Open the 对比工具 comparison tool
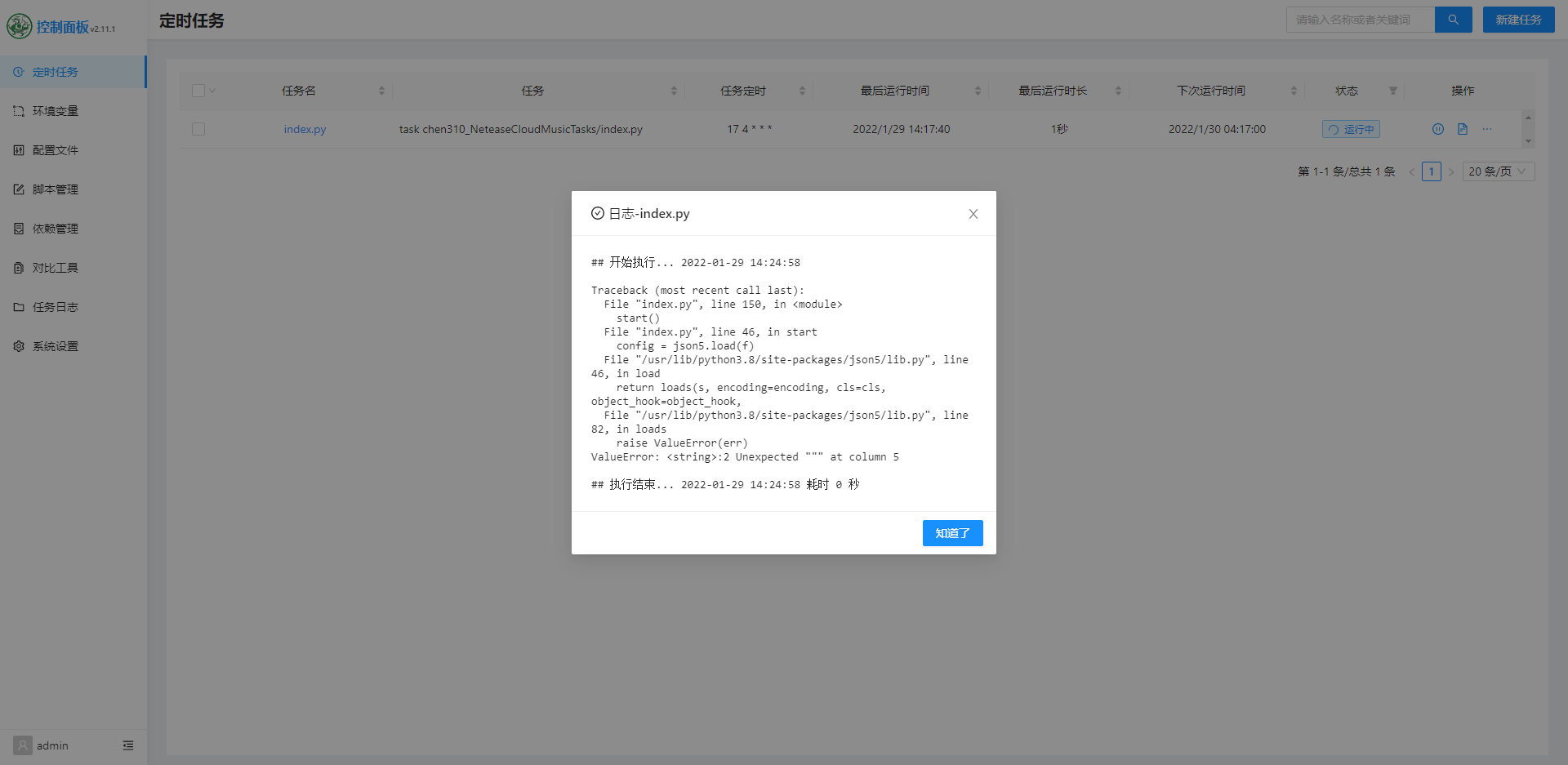Viewport: 1568px width, 765px height. [55, 267]
